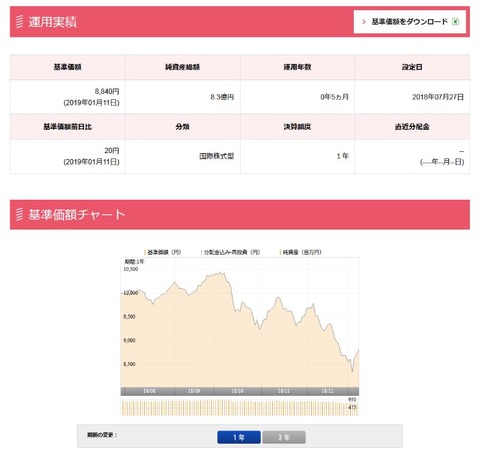
Task: Click the red chevron arrow beside 基準価額をダウンロード
Action: [364, 22]
